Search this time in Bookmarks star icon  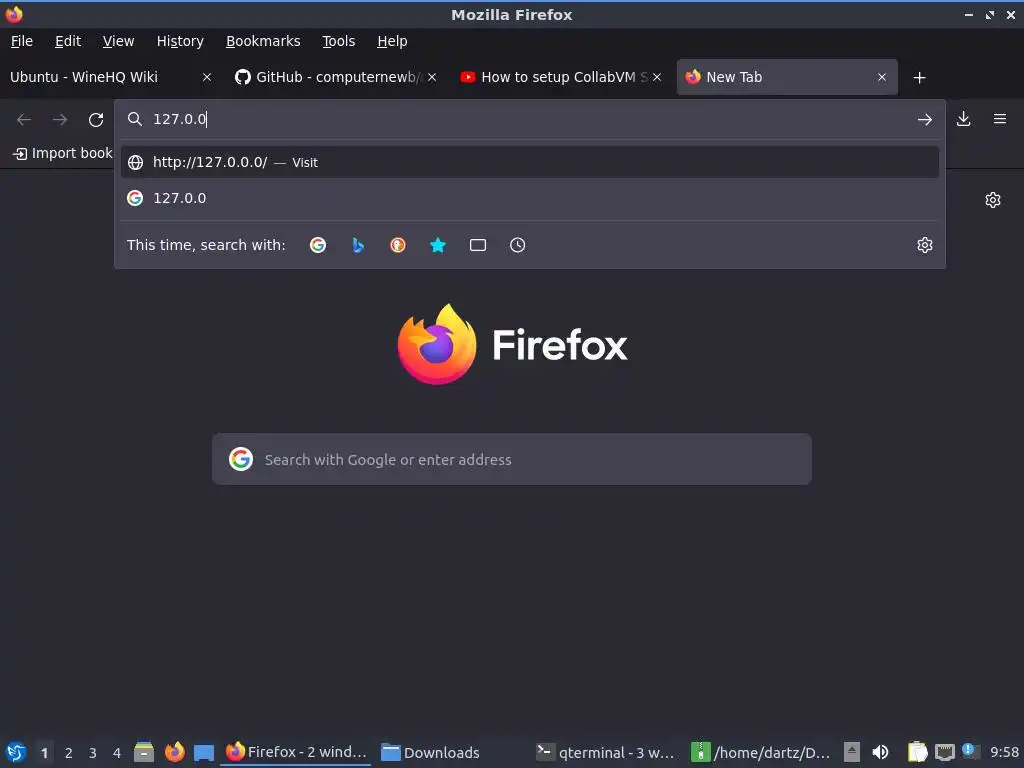(x=438, y=245)
